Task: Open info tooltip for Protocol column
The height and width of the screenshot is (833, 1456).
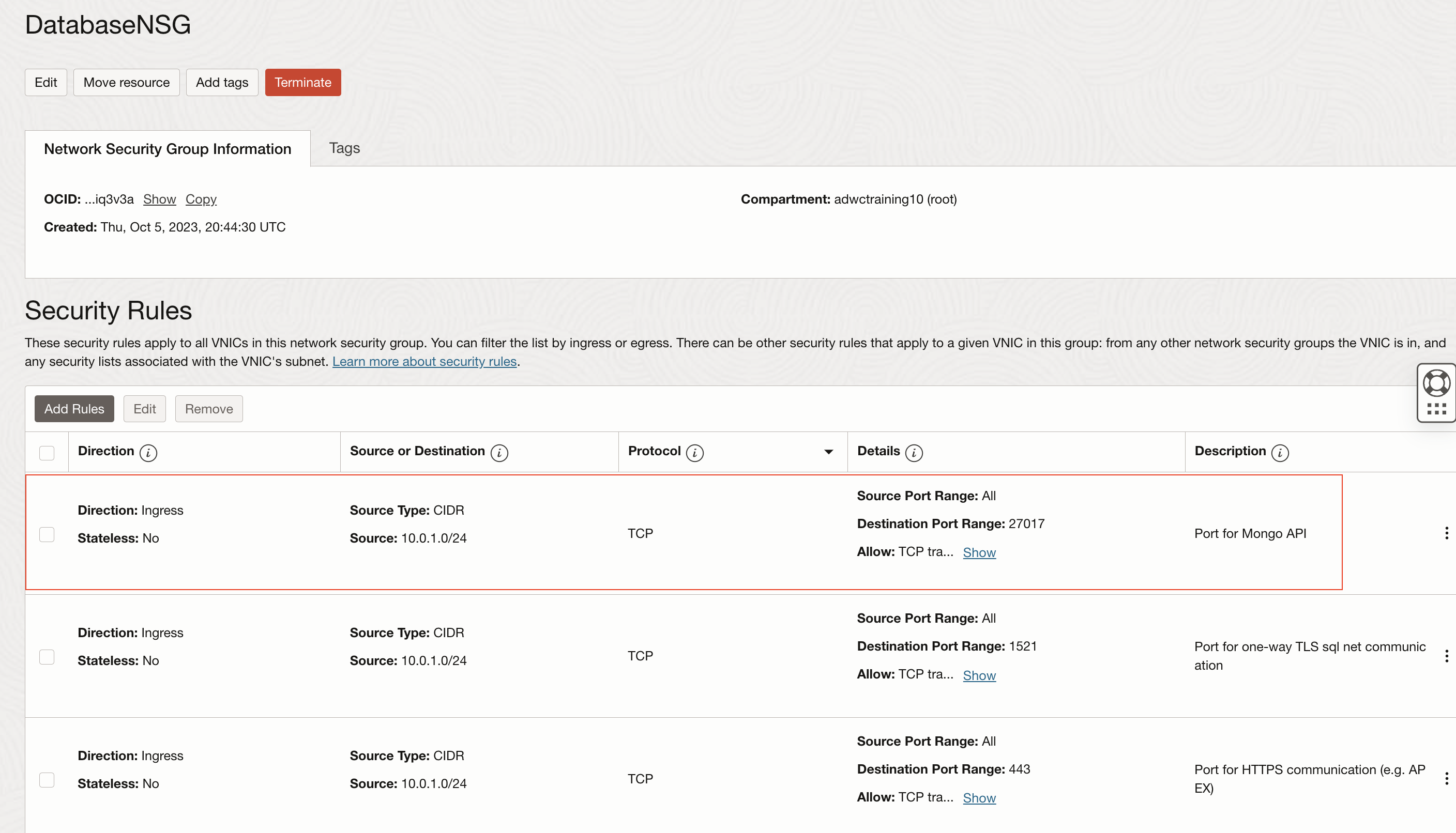Action: (x=694, y=452)
